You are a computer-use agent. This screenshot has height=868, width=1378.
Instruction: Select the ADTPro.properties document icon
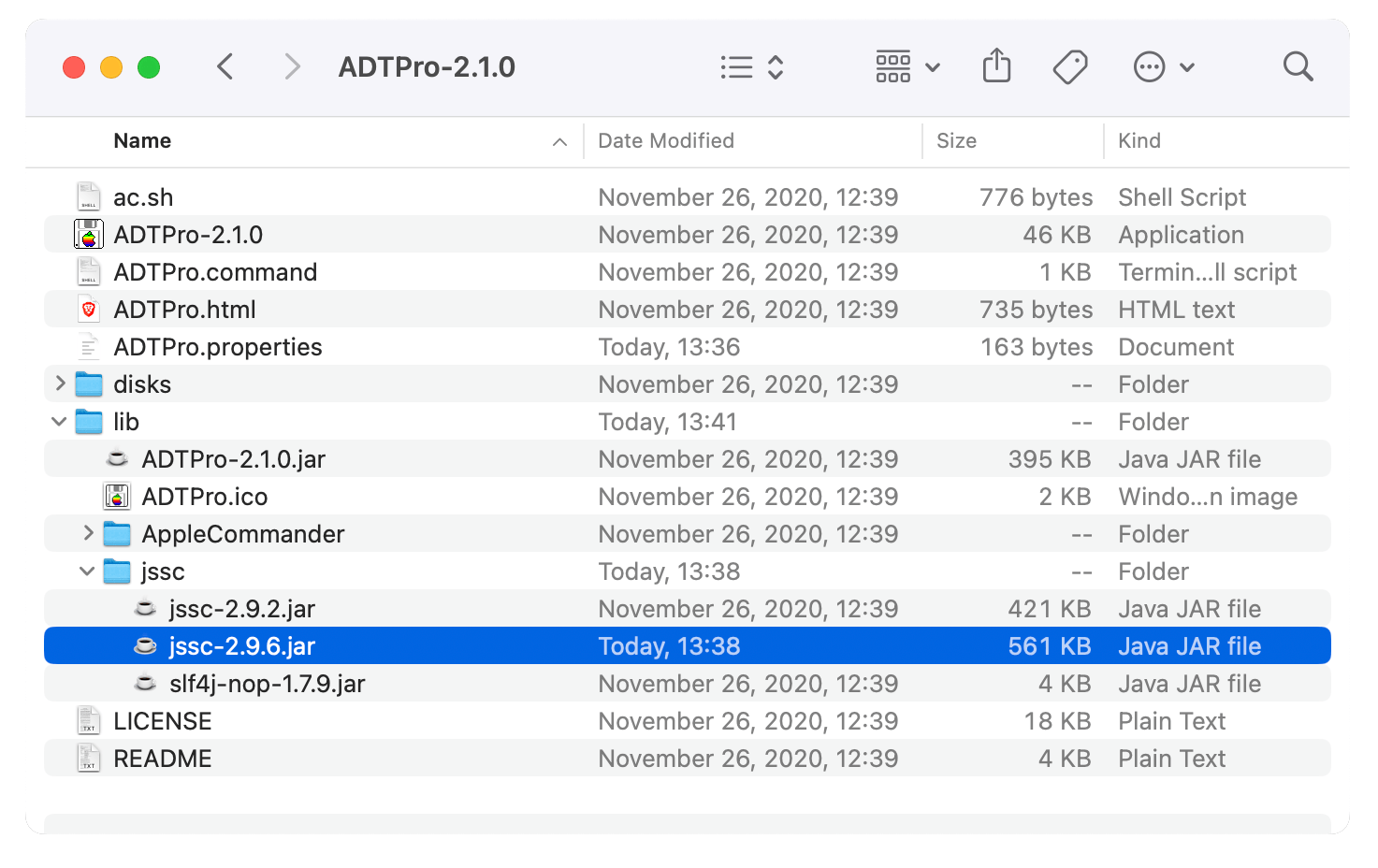tap(88, 346)
